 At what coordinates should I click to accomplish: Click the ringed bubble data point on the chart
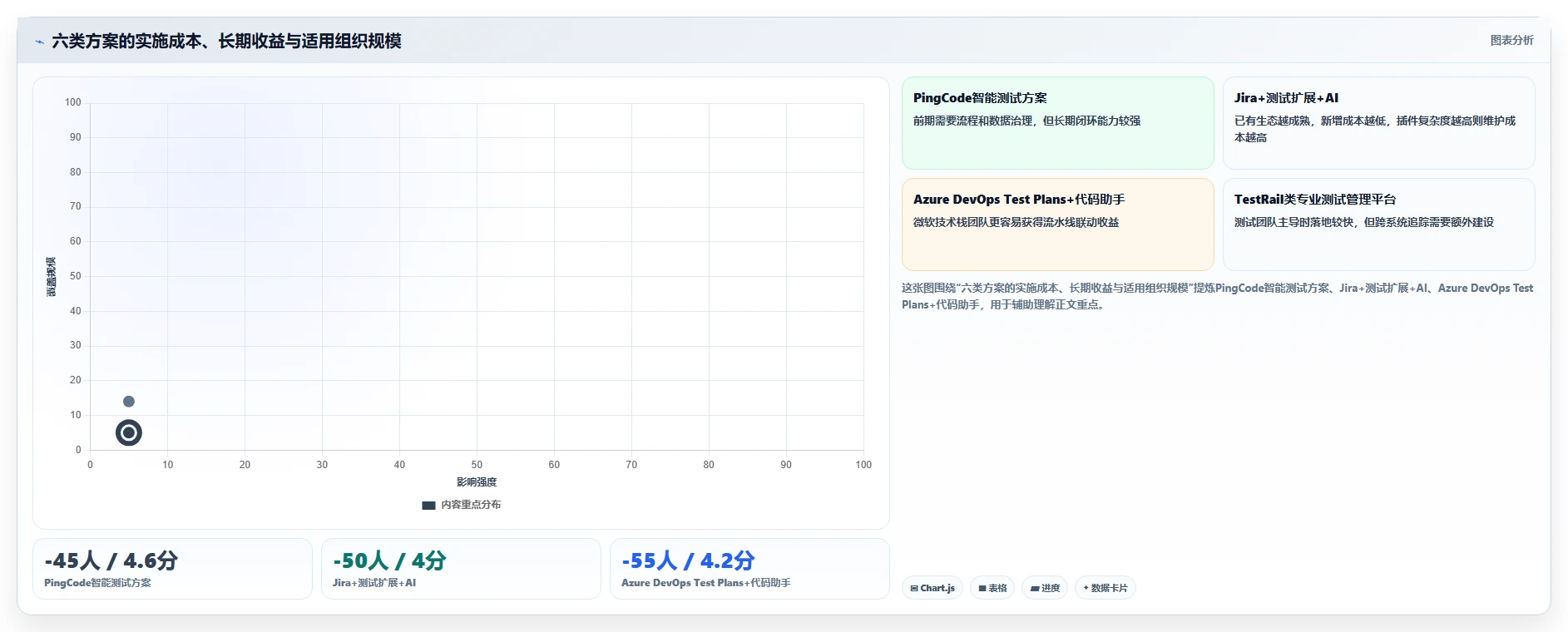point(129,432)
